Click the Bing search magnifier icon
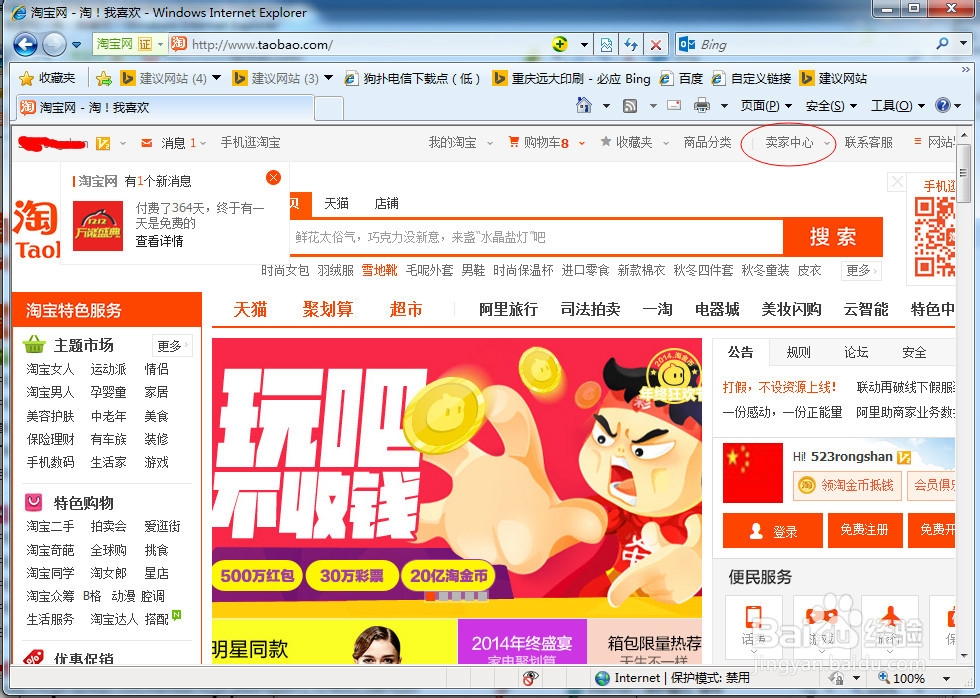The width and height of the screenshot is (980, 698). coord(942,44)
